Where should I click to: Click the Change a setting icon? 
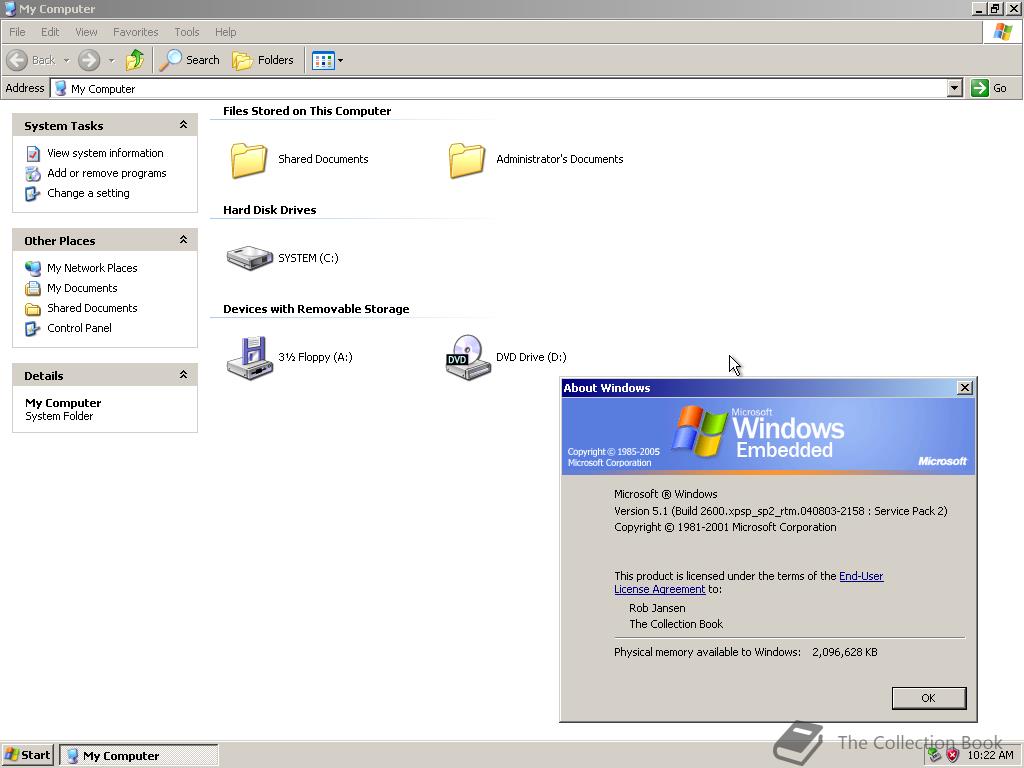pyautogui.click(x=33, y=194)
